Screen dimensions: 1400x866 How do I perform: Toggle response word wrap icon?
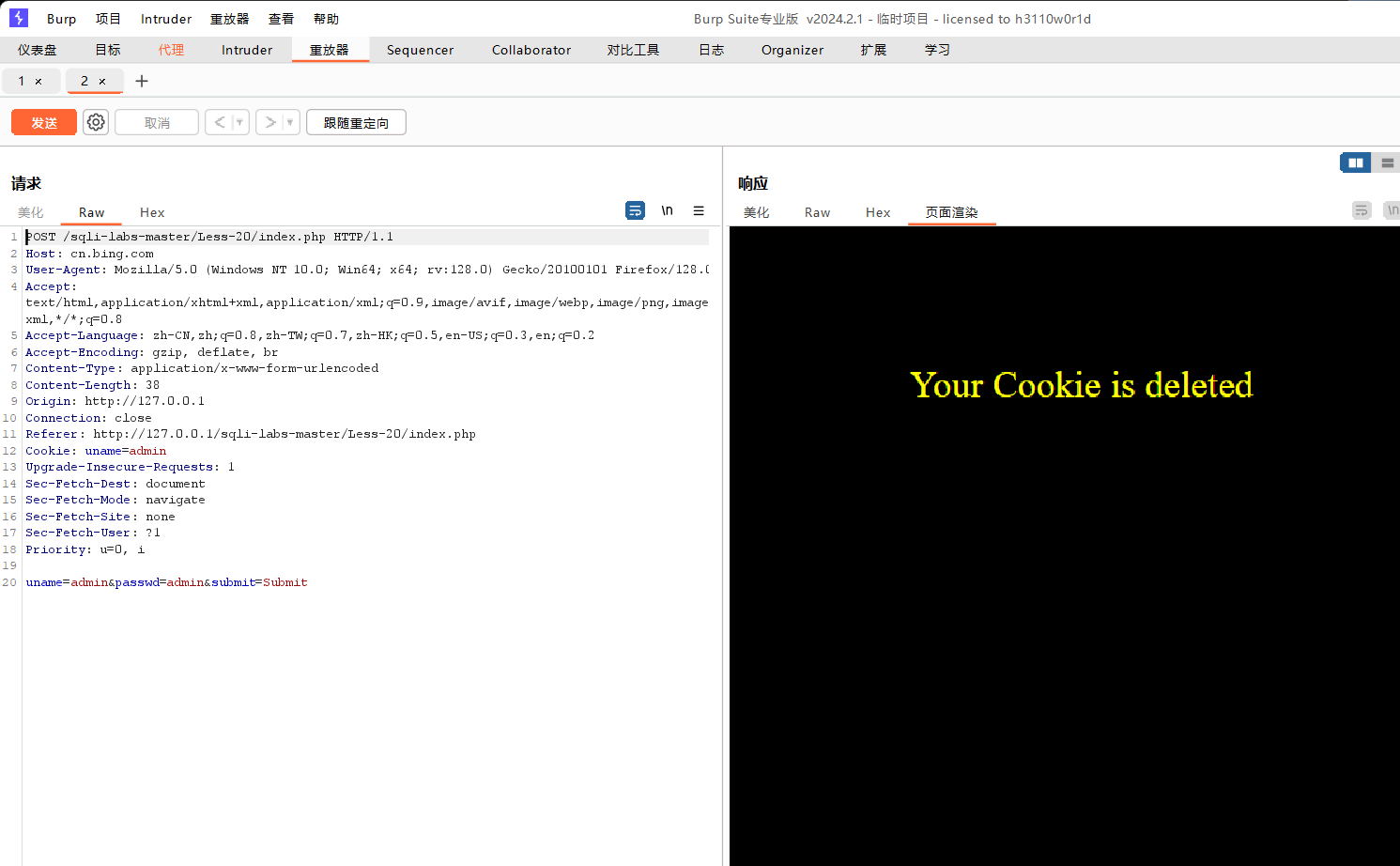[x=1362, y=210]
